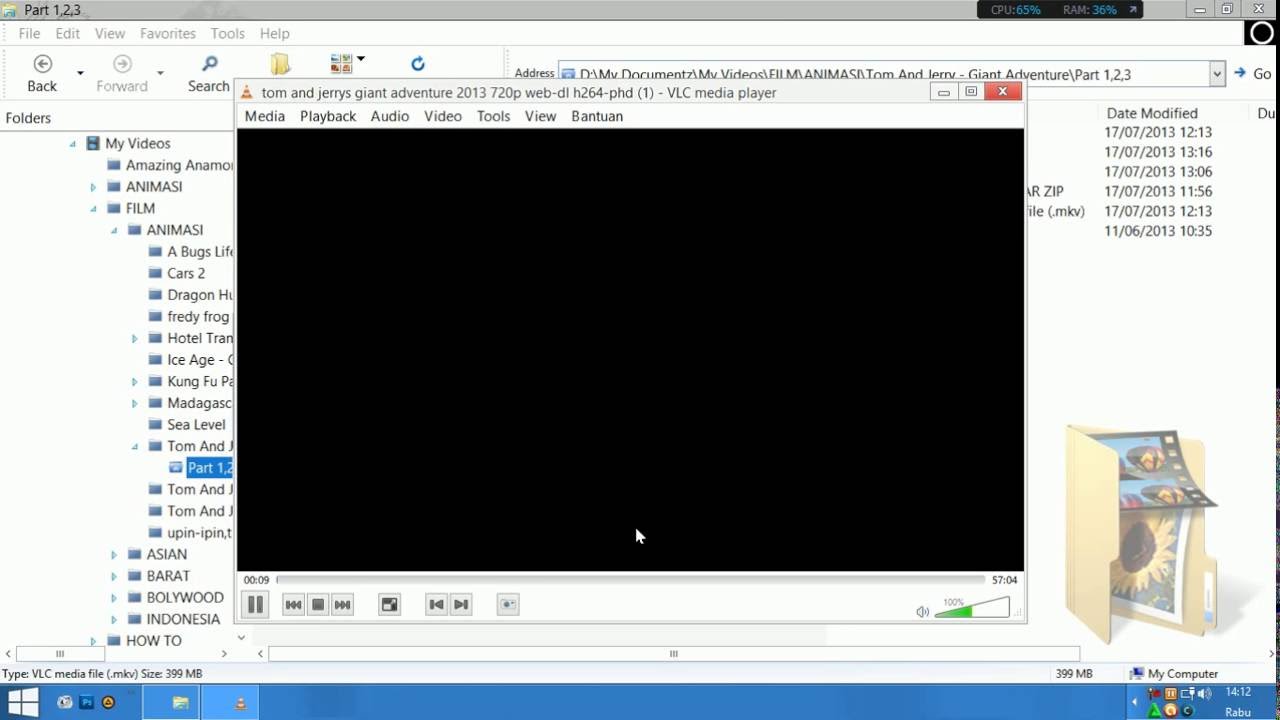
Task: Click the Folders icon in Explorer toolbar
Action: [280, 64]
